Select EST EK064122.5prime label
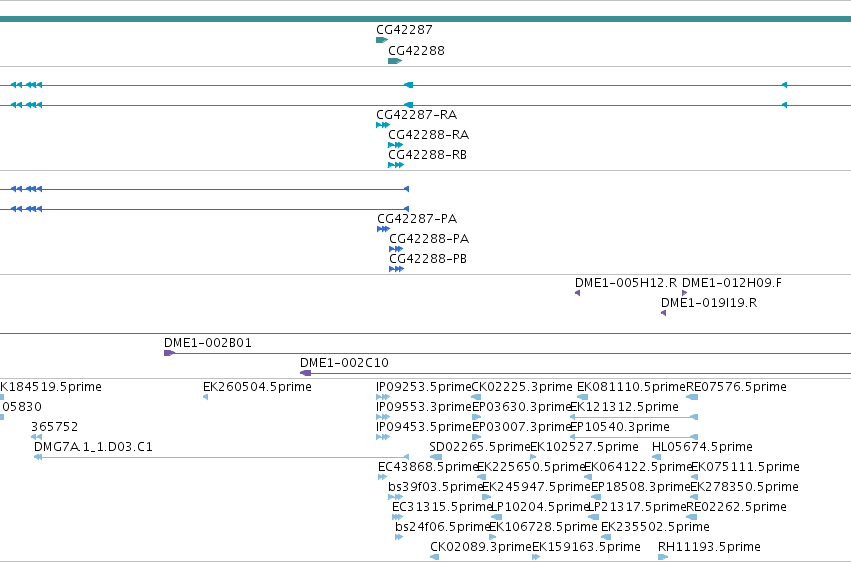Image resolution: width=851 pixels, height=562 pixels. pyautogui.click(x=638, y=467)
